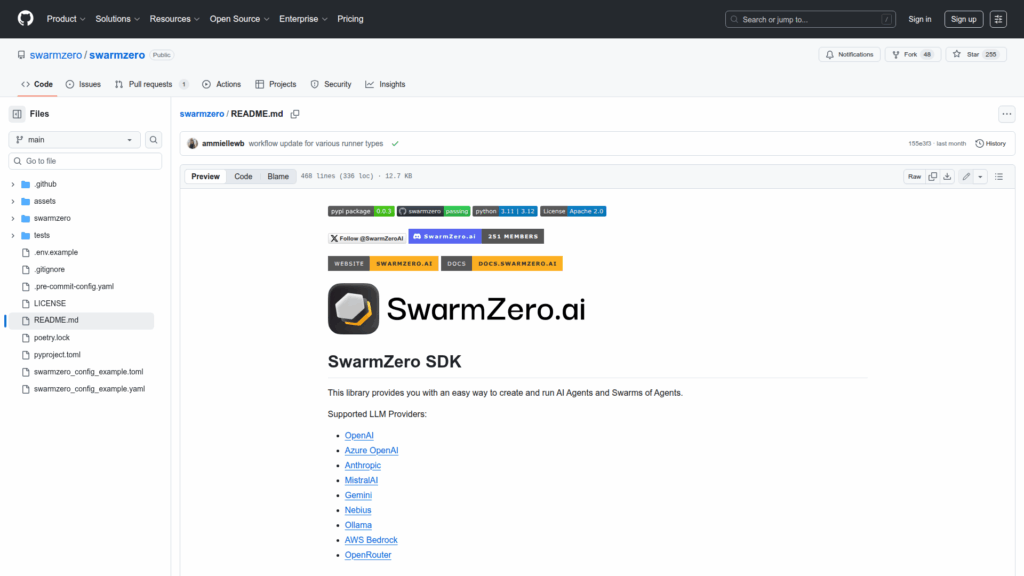Expand the Product menu in header

(x=66, y=19)
